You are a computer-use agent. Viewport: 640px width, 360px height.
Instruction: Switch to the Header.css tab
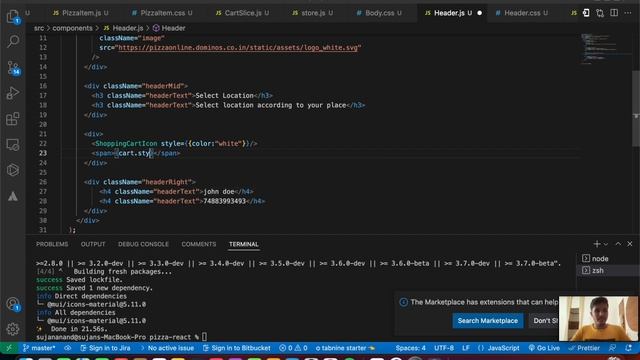pyautogui.click(x=522, y=13)
